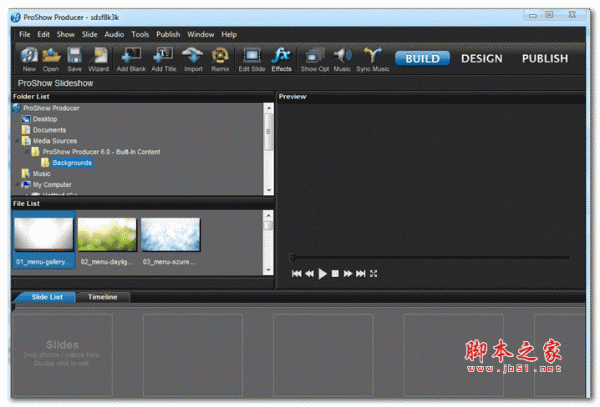Toggle full screen preview
Viewport: 600px width, 407px height.
tap(373, 274)
